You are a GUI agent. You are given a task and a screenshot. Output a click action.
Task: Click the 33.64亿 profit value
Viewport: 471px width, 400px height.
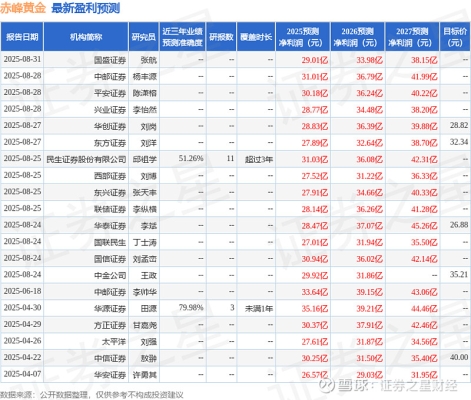(x=315, y=292)
